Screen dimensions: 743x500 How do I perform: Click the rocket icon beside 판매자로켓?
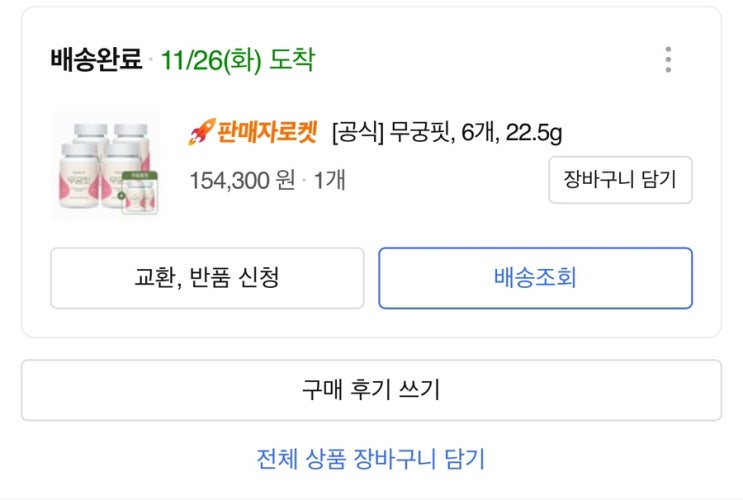[201, 133]
